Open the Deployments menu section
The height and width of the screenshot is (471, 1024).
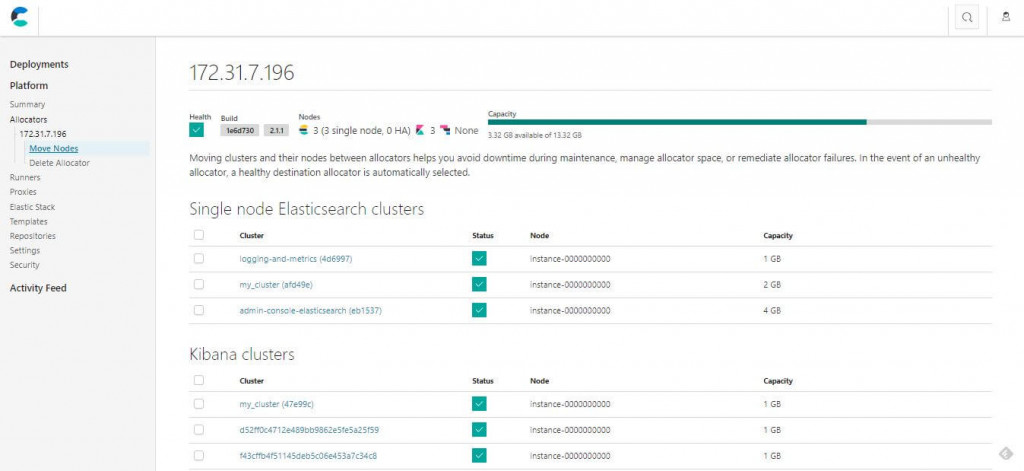(x=39, y=64)
